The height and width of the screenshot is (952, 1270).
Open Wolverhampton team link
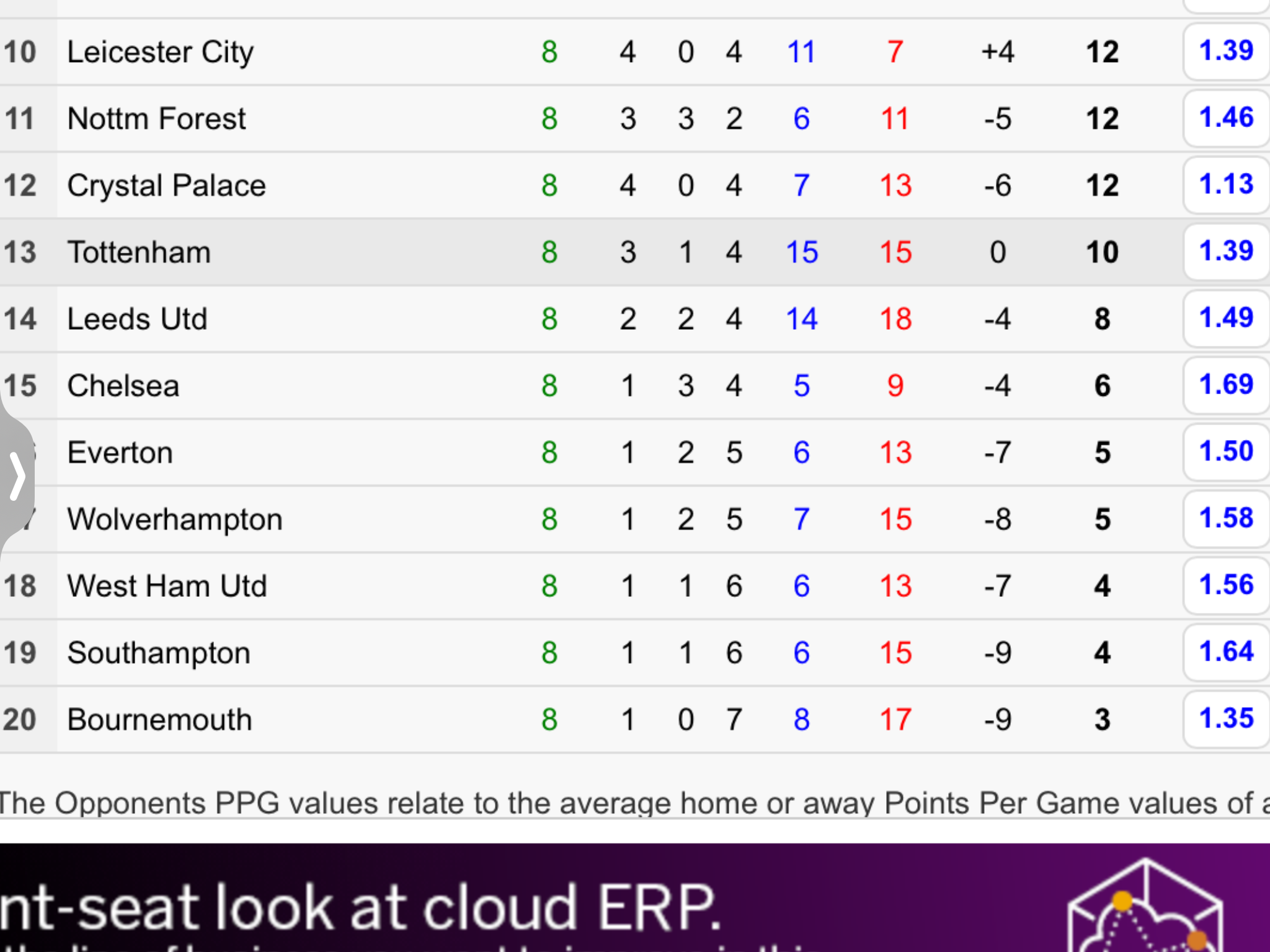(x=175, y=519)
